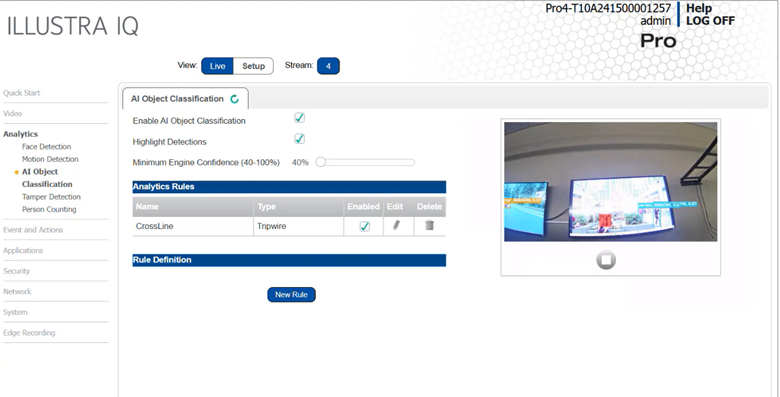Viewport: 780px width, 397px height.
Task: Open the Person Counting page
Action: [x=49, y=209]
